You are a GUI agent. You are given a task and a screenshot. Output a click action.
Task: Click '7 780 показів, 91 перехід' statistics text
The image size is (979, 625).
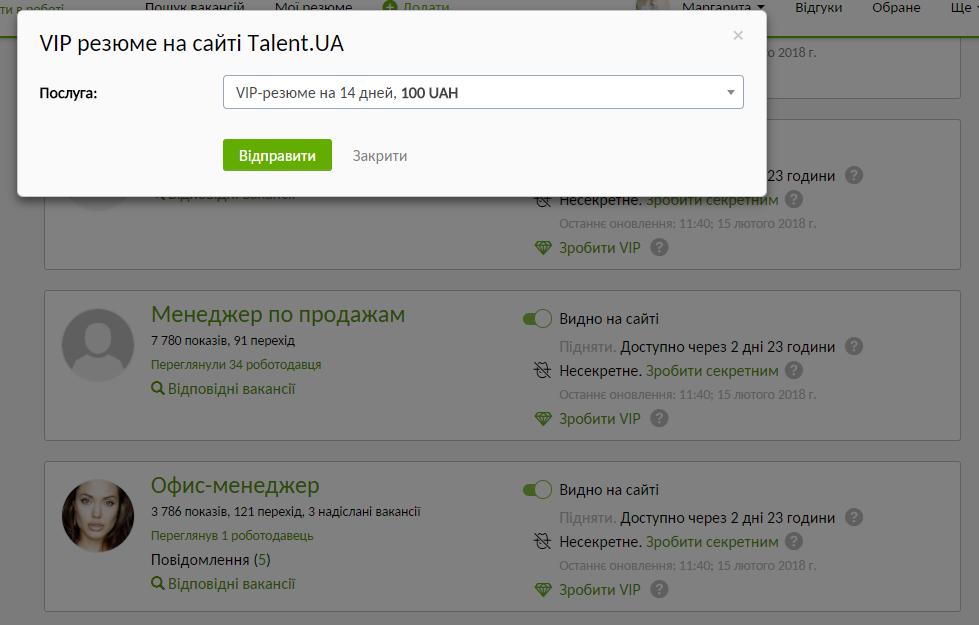click(x=223, y=341)
